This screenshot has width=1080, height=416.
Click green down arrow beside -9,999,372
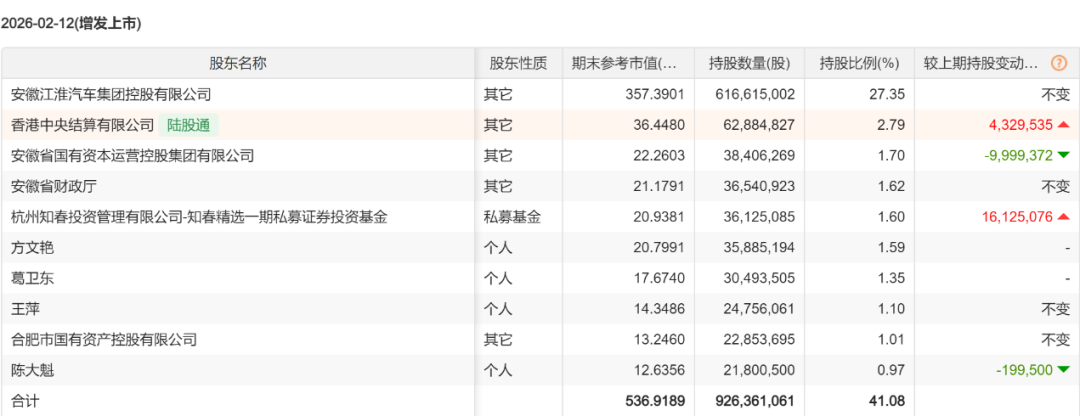(1063, 156)
